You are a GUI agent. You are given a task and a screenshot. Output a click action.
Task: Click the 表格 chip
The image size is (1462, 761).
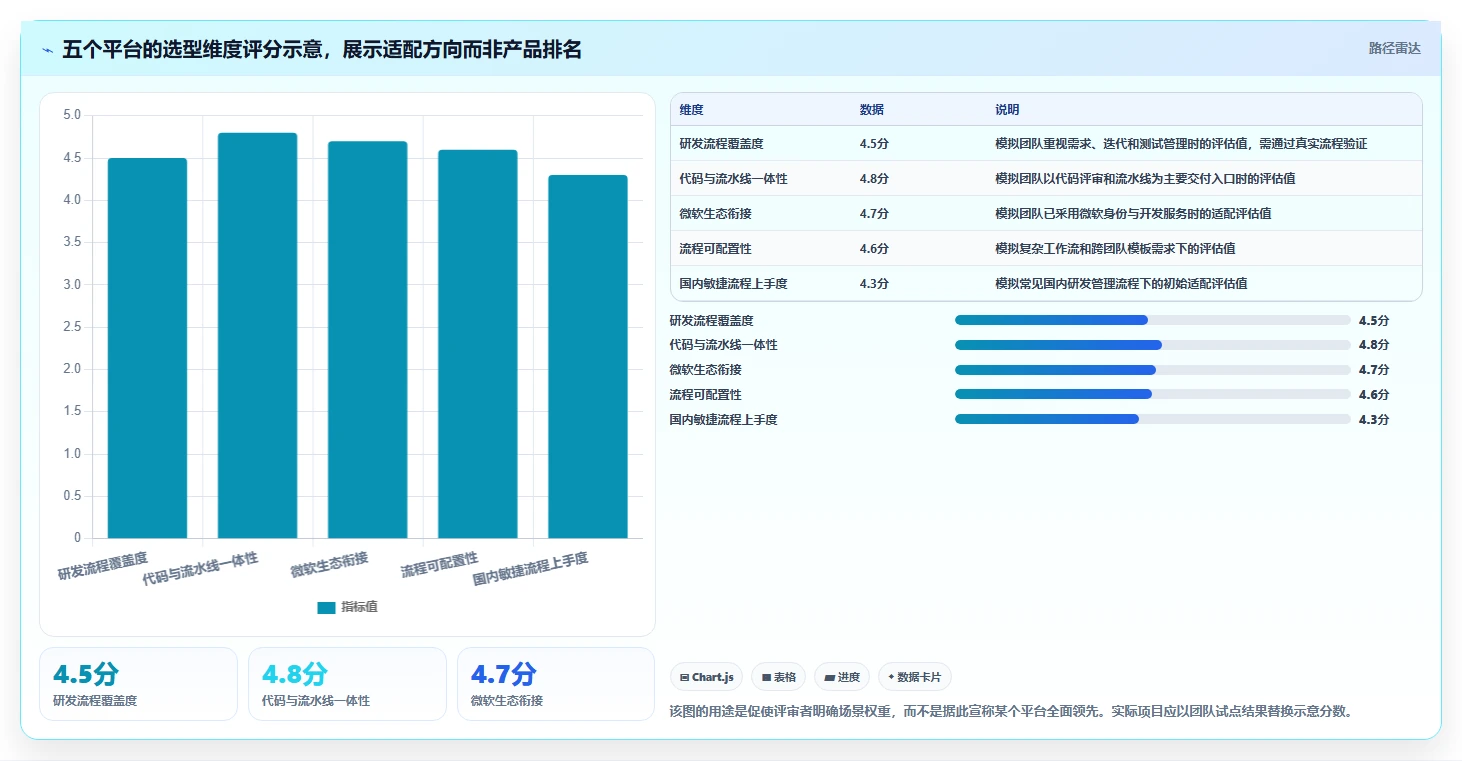(x=779, y=677)
